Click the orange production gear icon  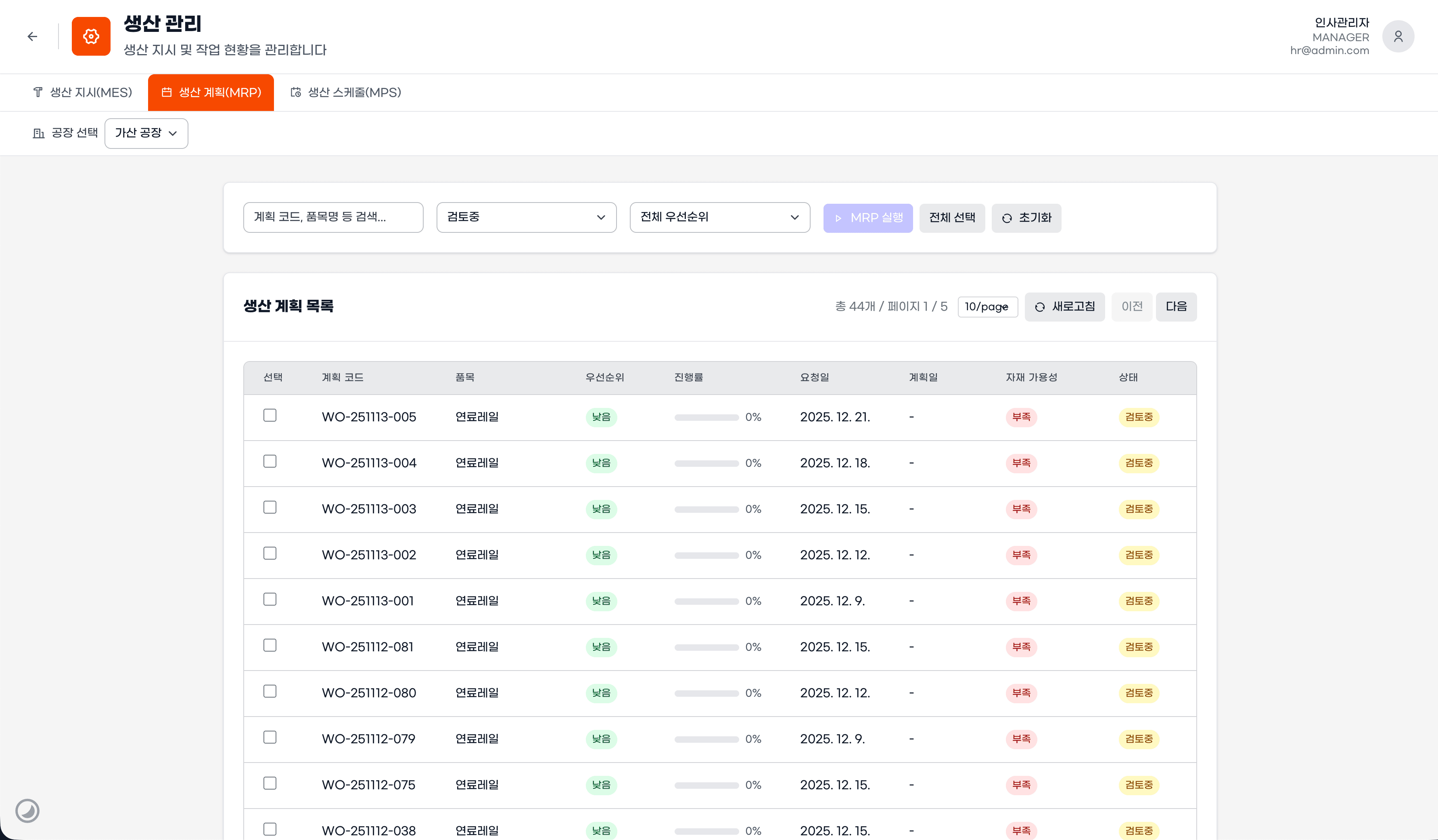pos(91,37)
